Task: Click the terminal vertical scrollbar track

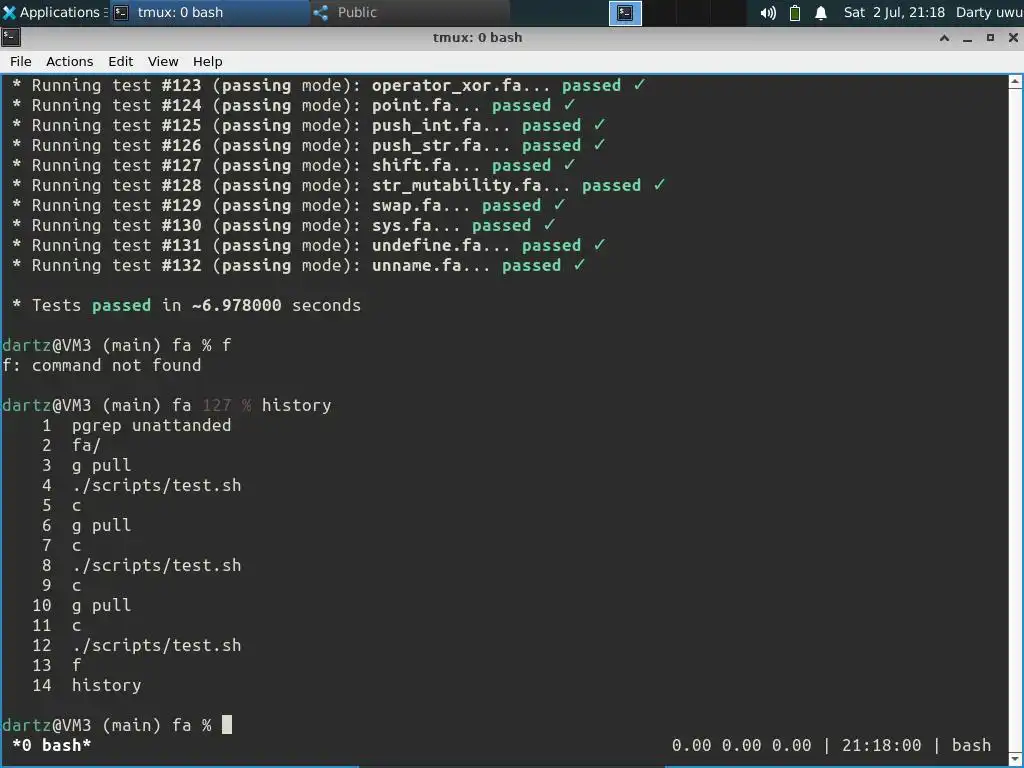Action: tap(1016, 420)
